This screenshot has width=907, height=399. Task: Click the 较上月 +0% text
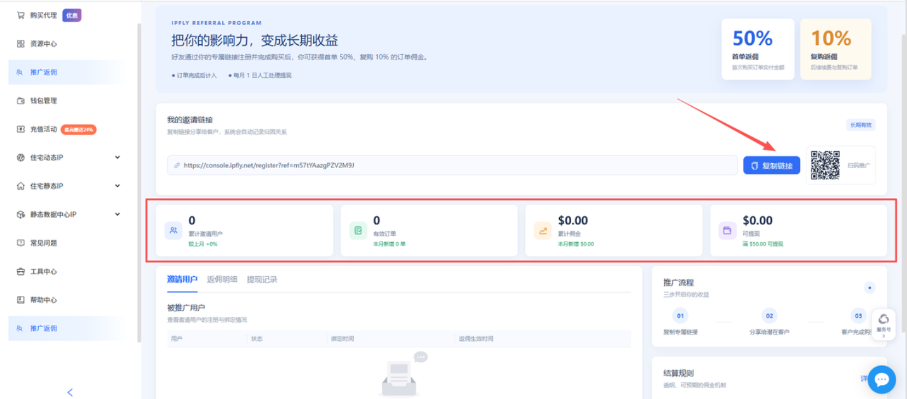click(x=202, y=244)
